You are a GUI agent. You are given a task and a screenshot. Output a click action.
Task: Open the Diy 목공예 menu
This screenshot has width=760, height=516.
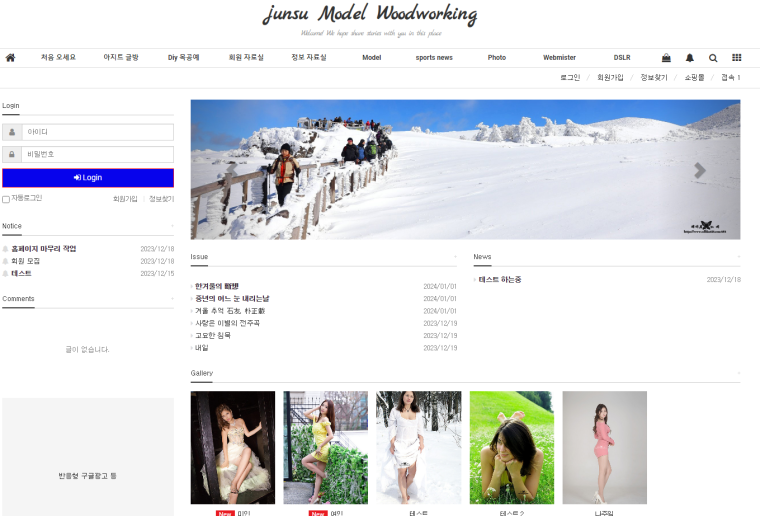(183, 57)
